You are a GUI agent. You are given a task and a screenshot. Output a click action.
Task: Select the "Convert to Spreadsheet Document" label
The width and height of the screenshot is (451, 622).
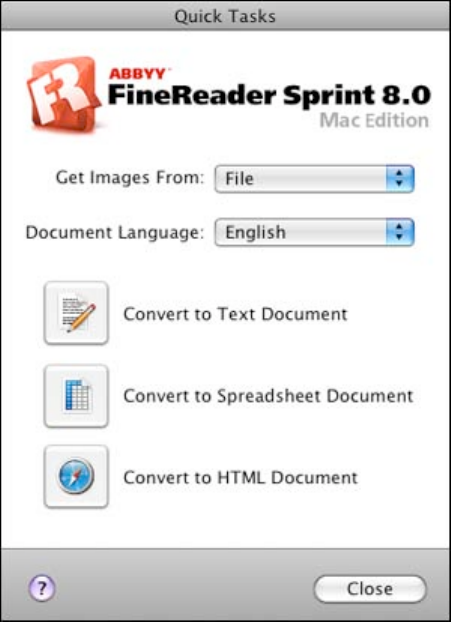(x=268, y=396)
